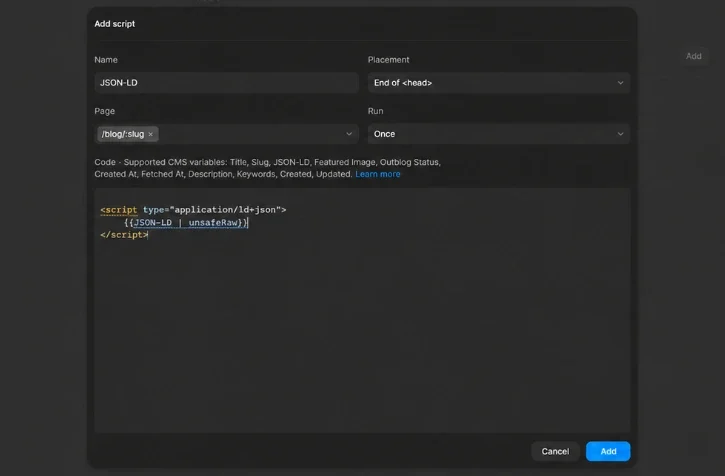Click the Page field chevron arrow
725x476 pixels.
(349, 134)
